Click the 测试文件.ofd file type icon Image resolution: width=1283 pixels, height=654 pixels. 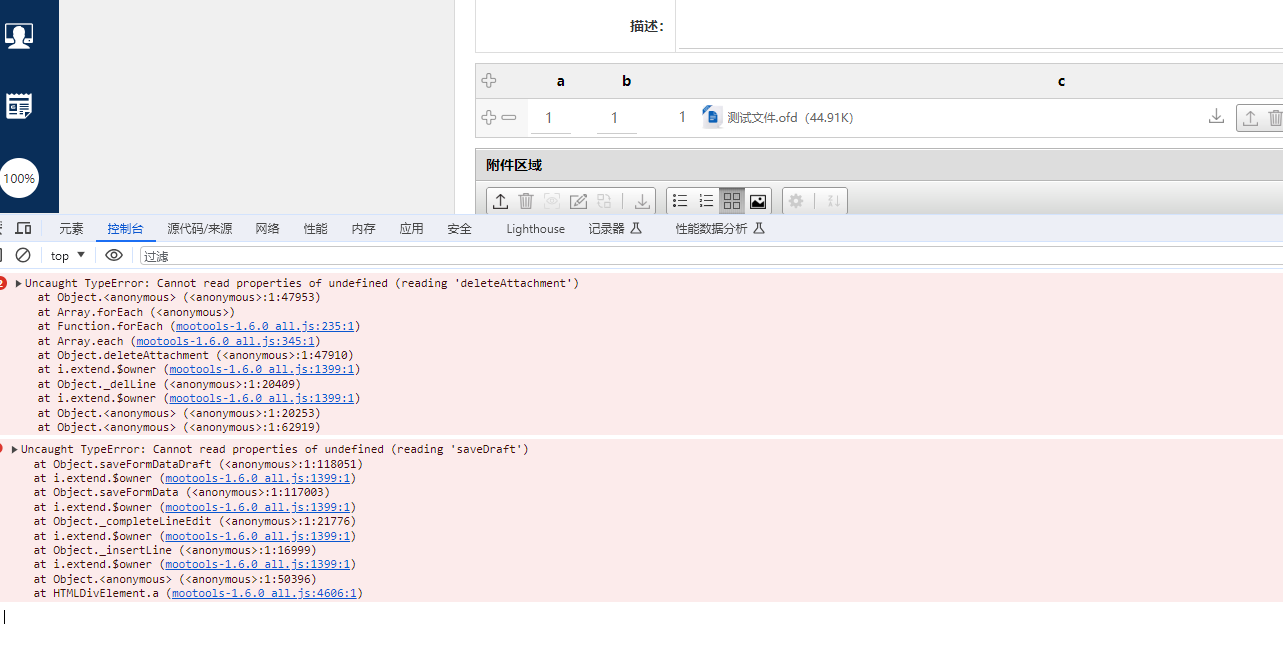click(x=712, y=117)
